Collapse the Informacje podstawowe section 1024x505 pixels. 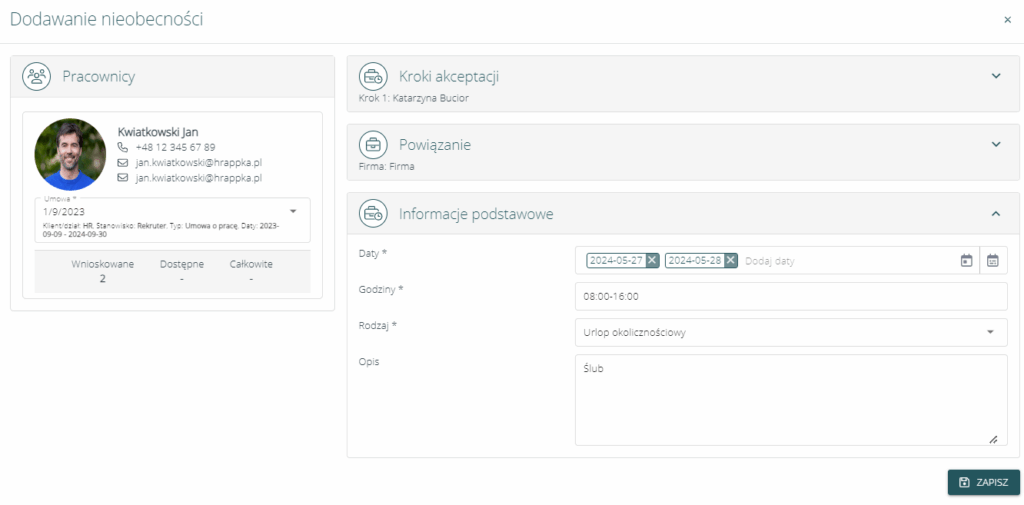pyautogui.click(x=996, y=213)
